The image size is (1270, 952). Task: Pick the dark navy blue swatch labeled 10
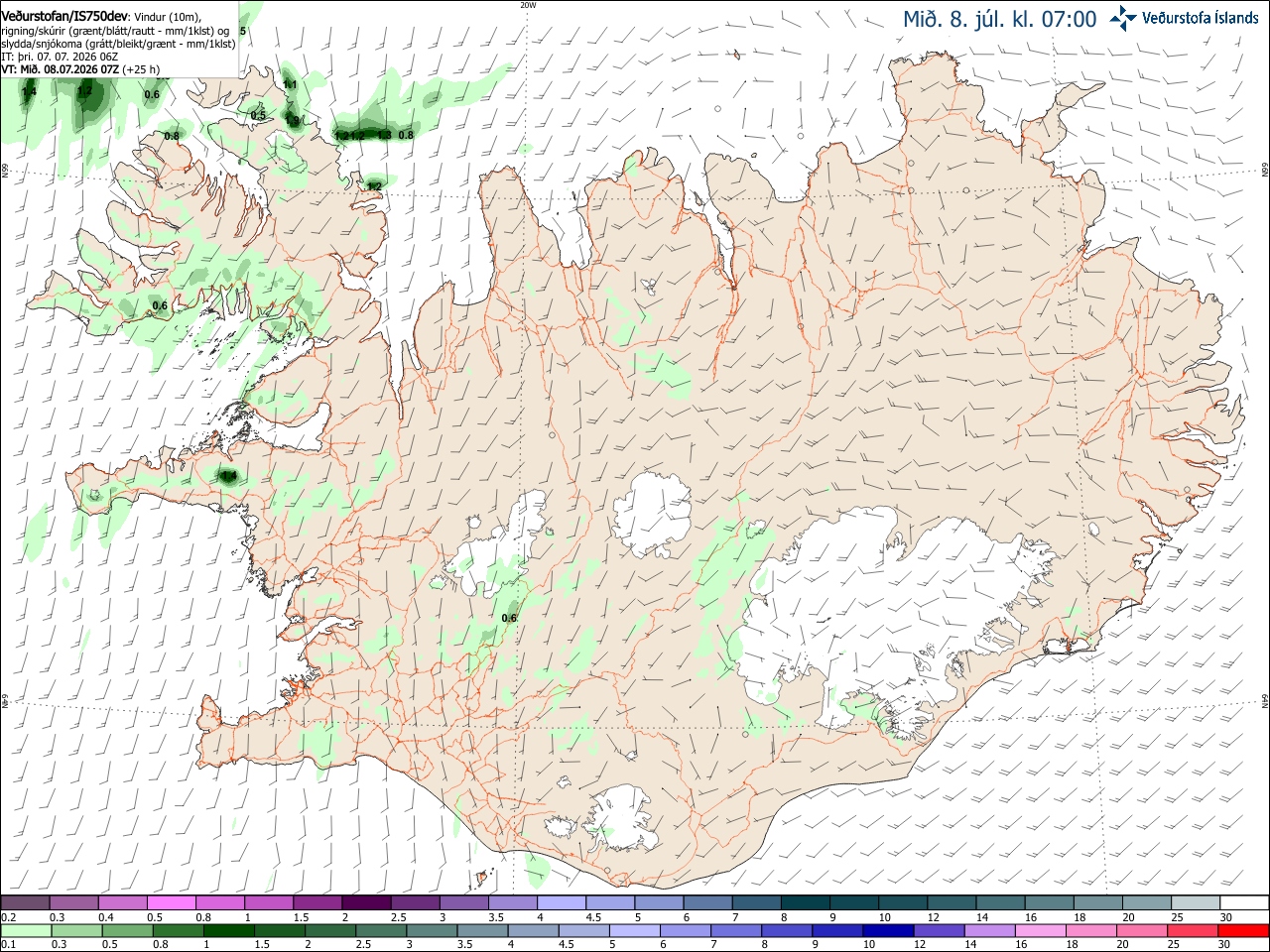pos(887,930)
